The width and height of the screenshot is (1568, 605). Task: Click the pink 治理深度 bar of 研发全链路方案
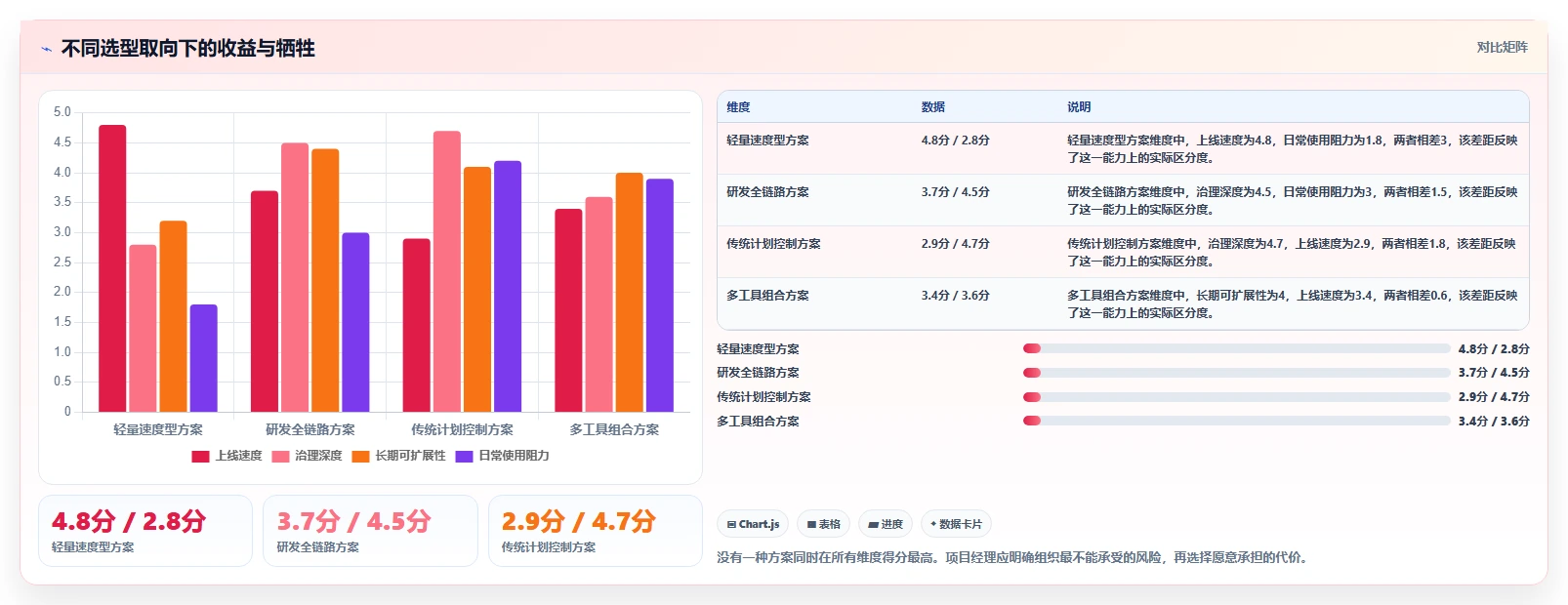(295, 277)
